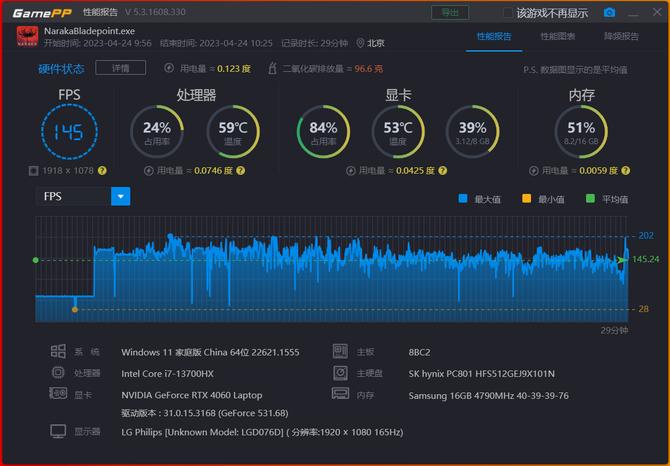The image size is (670, 466).
Task: Click the help icon next to the FPS resolution
Action: click(x=102, y=171)
